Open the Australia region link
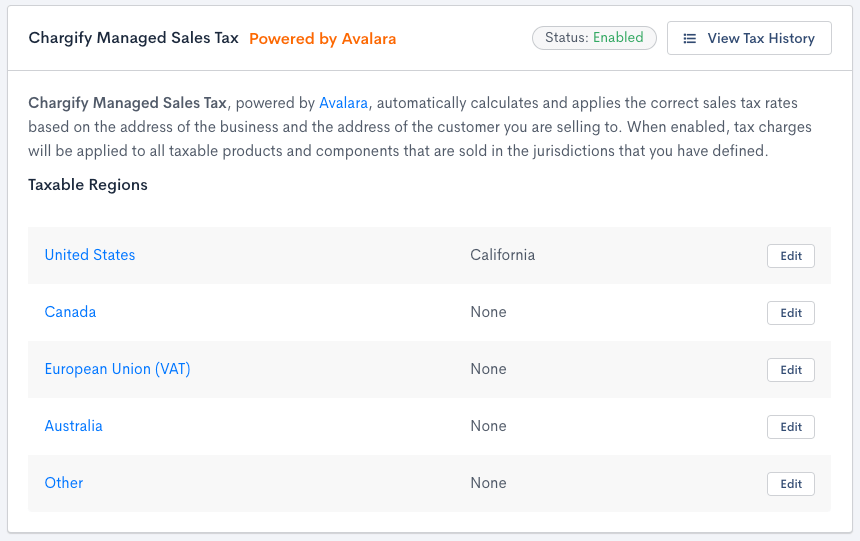Image resolution: width=860 pixels, height=541 pixels. (x=73, y=426)
